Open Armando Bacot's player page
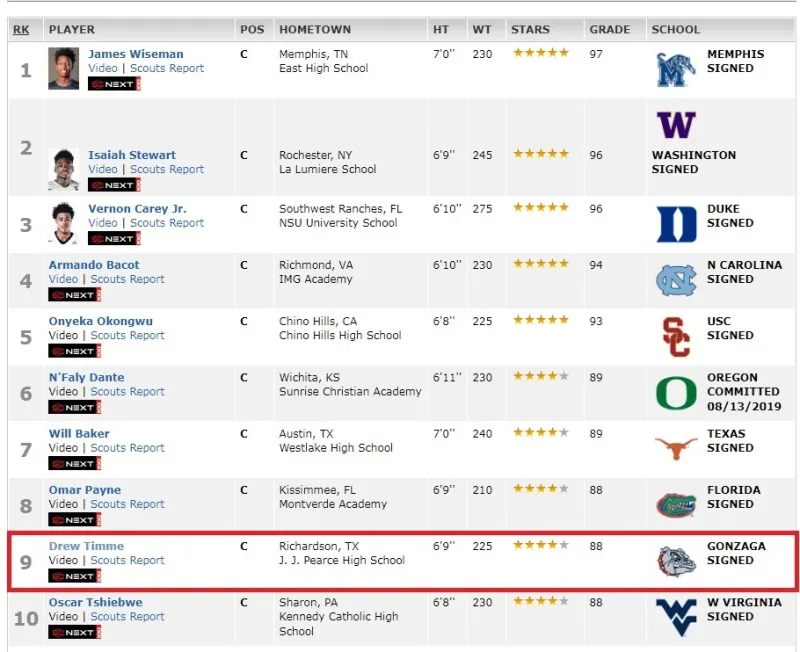Image resolution: width=800 pixels, height=652 pixels. pyautogui.click(x=94, y=265)
